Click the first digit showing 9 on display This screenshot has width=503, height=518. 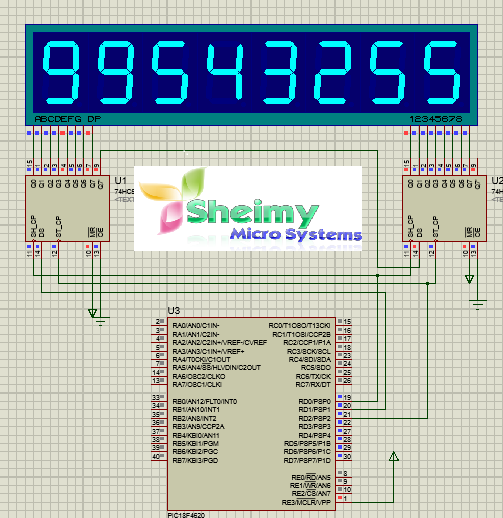click(x=61, y=72)
